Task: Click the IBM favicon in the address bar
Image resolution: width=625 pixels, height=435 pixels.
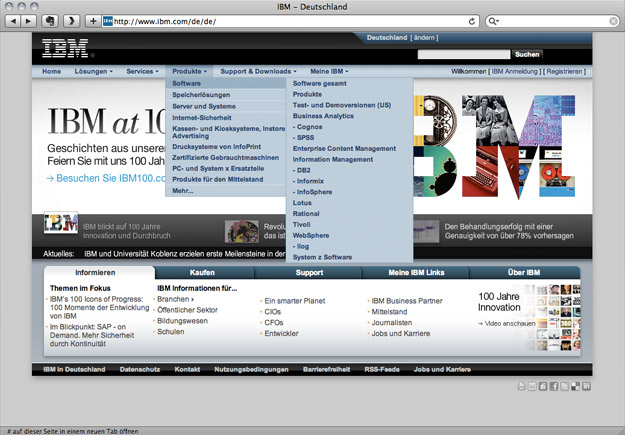Action: 108,21
